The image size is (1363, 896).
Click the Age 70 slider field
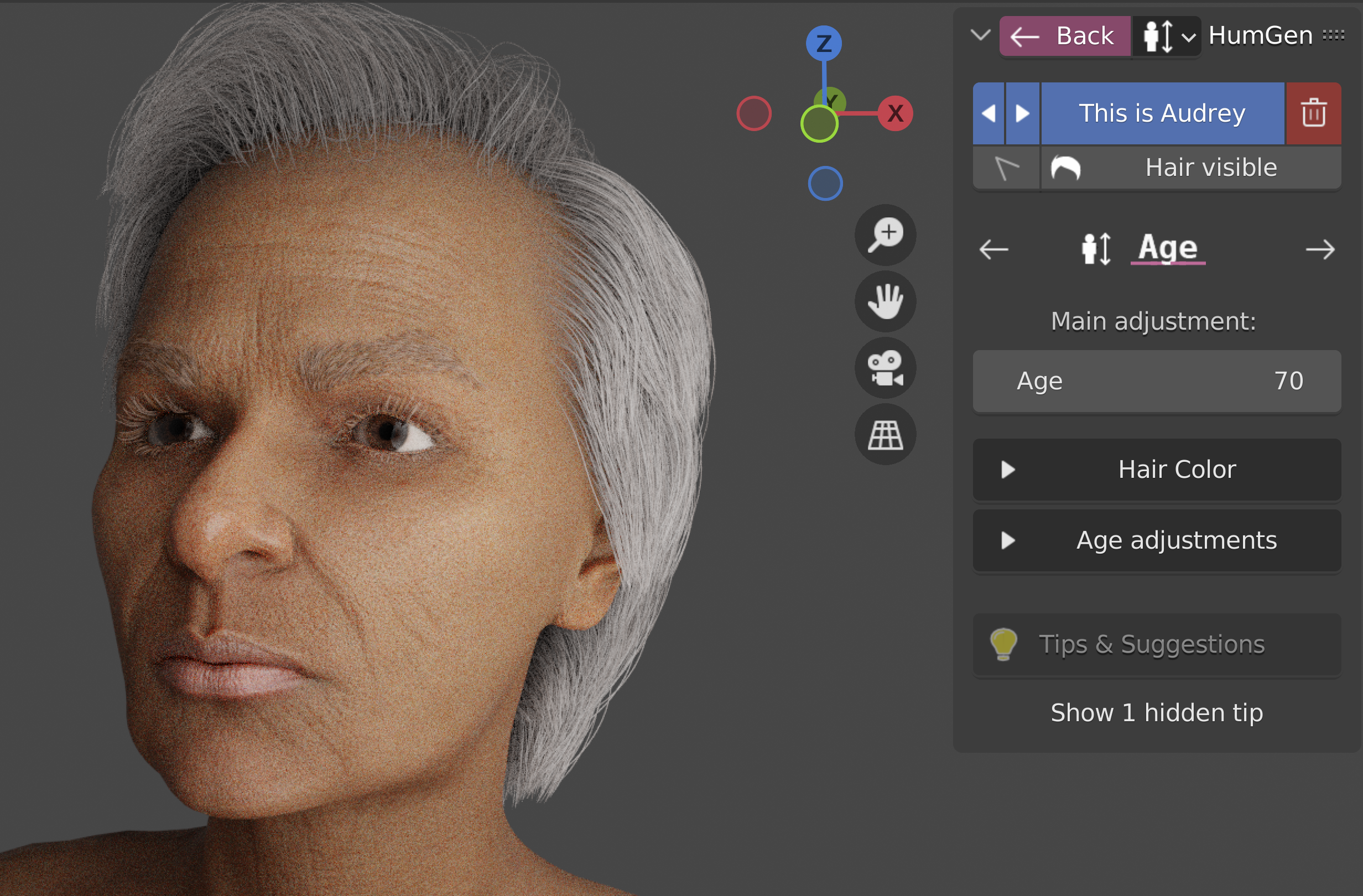coord(1157,381)
